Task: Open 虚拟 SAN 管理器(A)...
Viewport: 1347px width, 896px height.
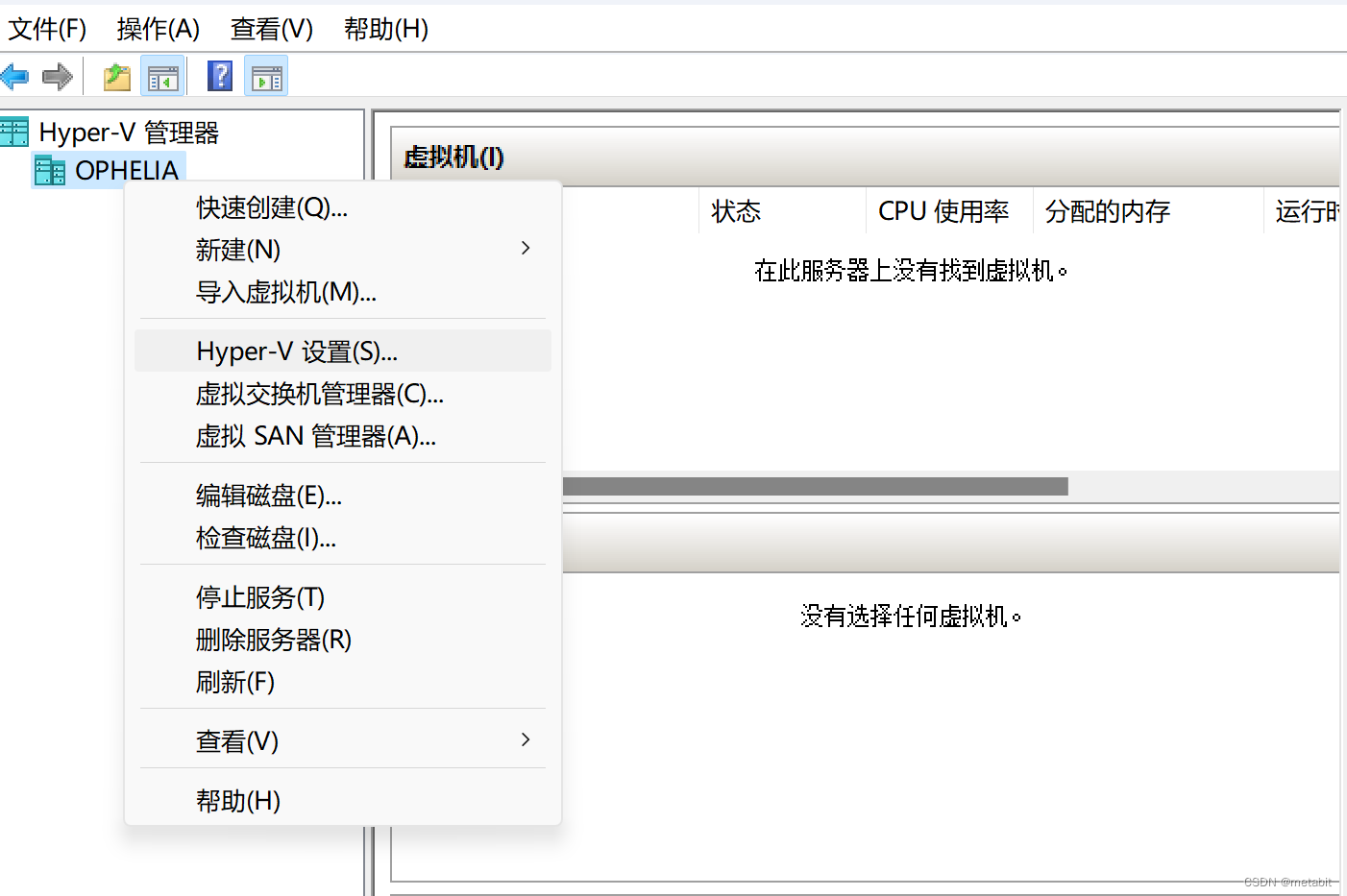Action: [343, 436]
